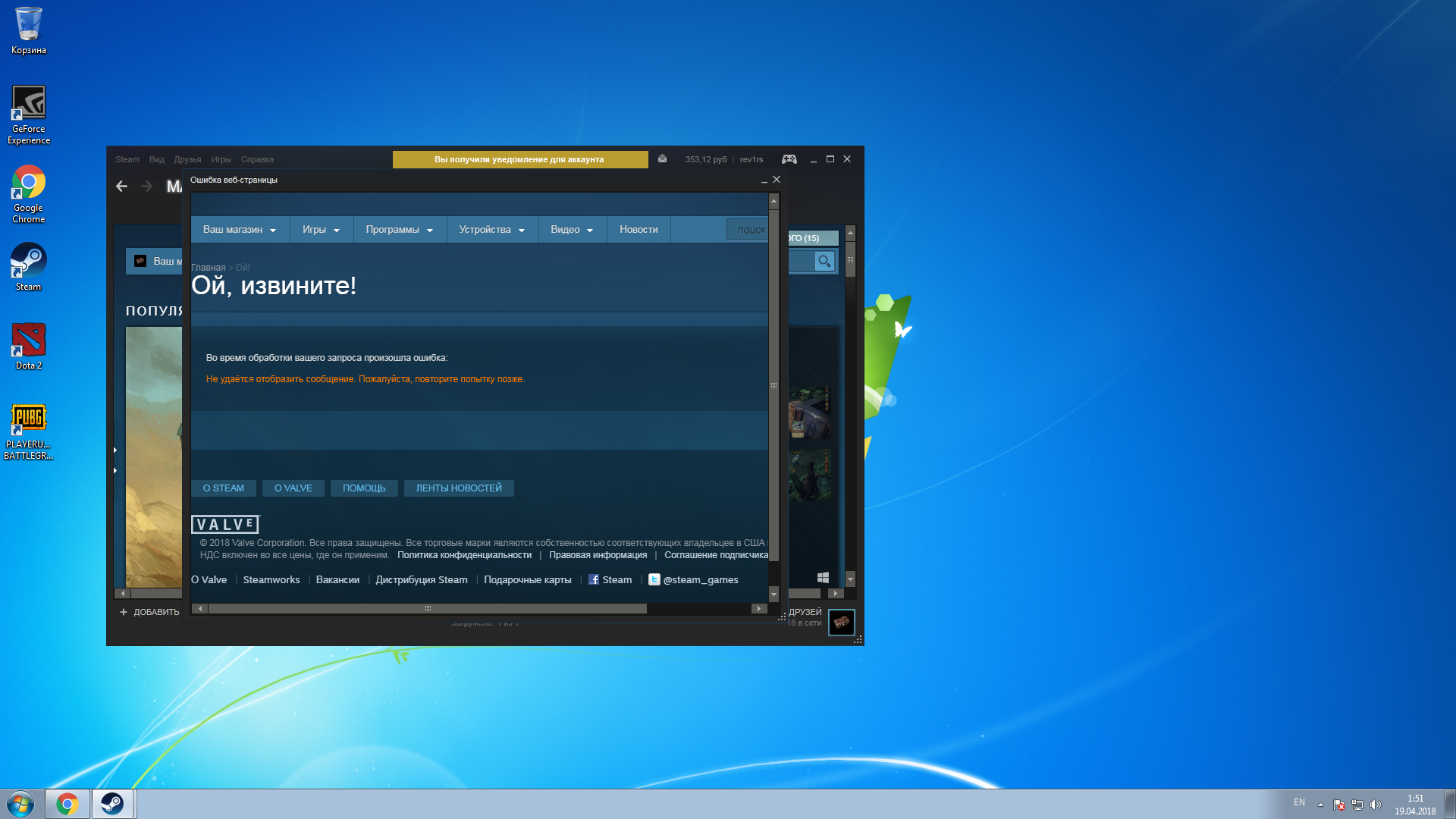Open the 'Вид' menu
The height and width of the screenshot is (819, 1456).
point(157,159)
